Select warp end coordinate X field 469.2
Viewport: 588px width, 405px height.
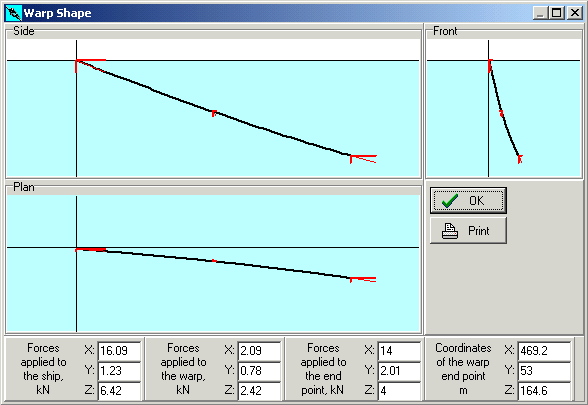[x=544, y=351]
